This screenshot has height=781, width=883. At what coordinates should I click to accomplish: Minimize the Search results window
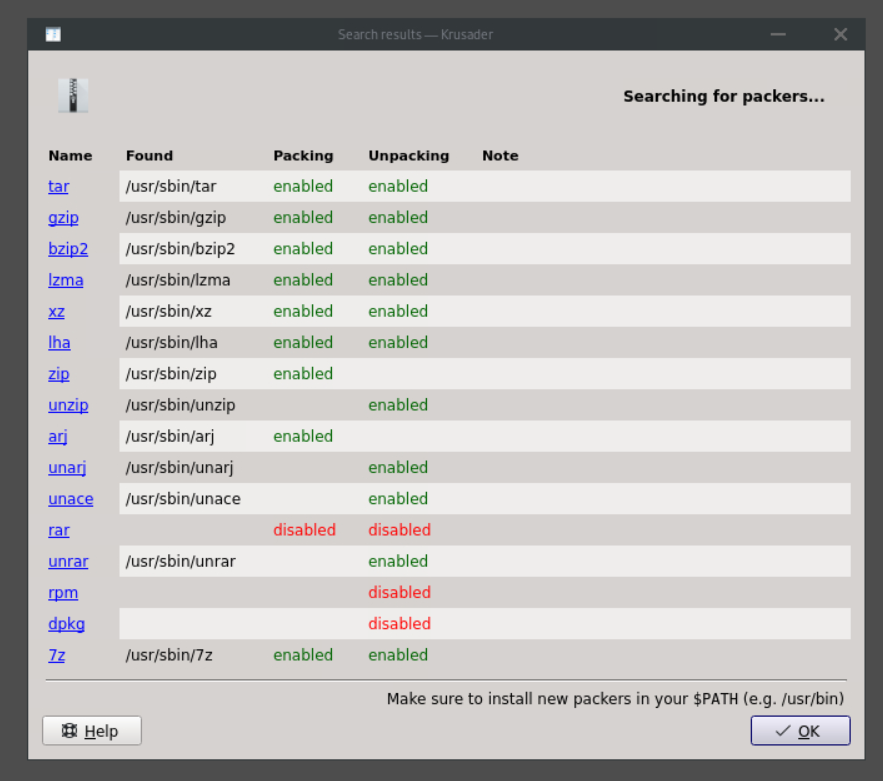click(x=778, y=34)
